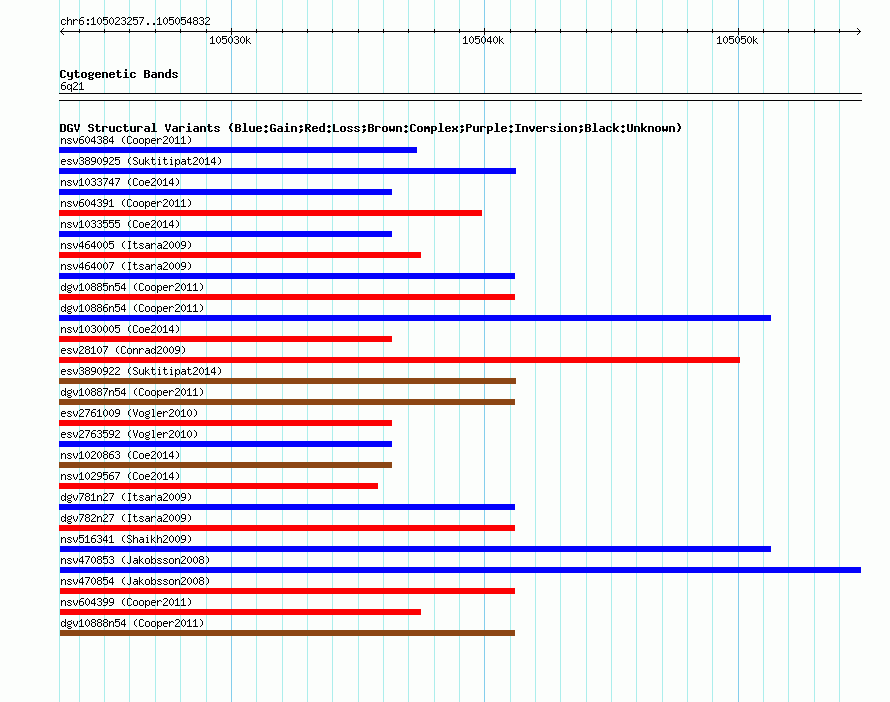Click the esv3890925 (Suktitipat2014) label
Image resolution: width=890 pixels, height=702 pixels.
141,161
